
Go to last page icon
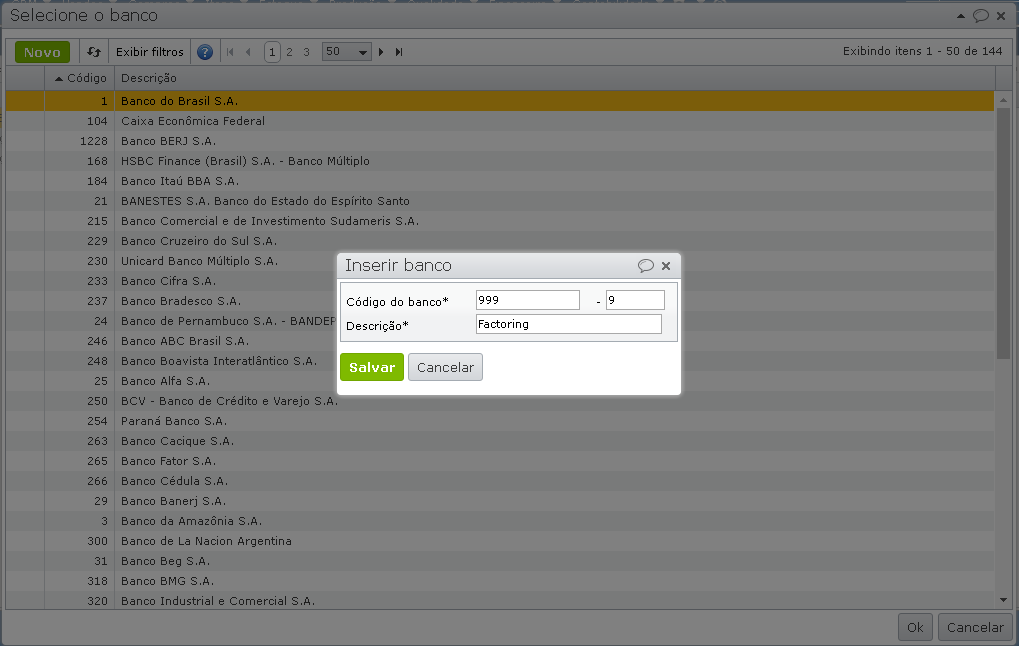pos(399,52)
